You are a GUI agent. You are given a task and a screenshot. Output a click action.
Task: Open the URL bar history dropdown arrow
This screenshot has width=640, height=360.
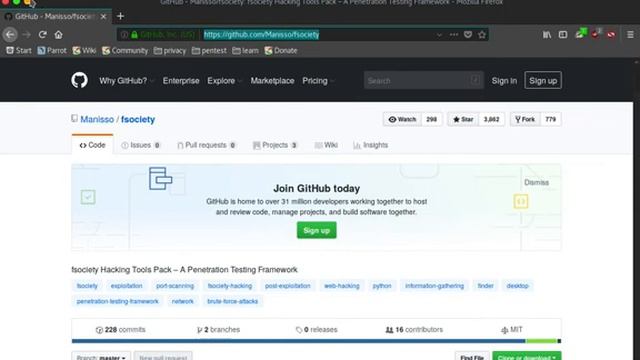point(439,35)
